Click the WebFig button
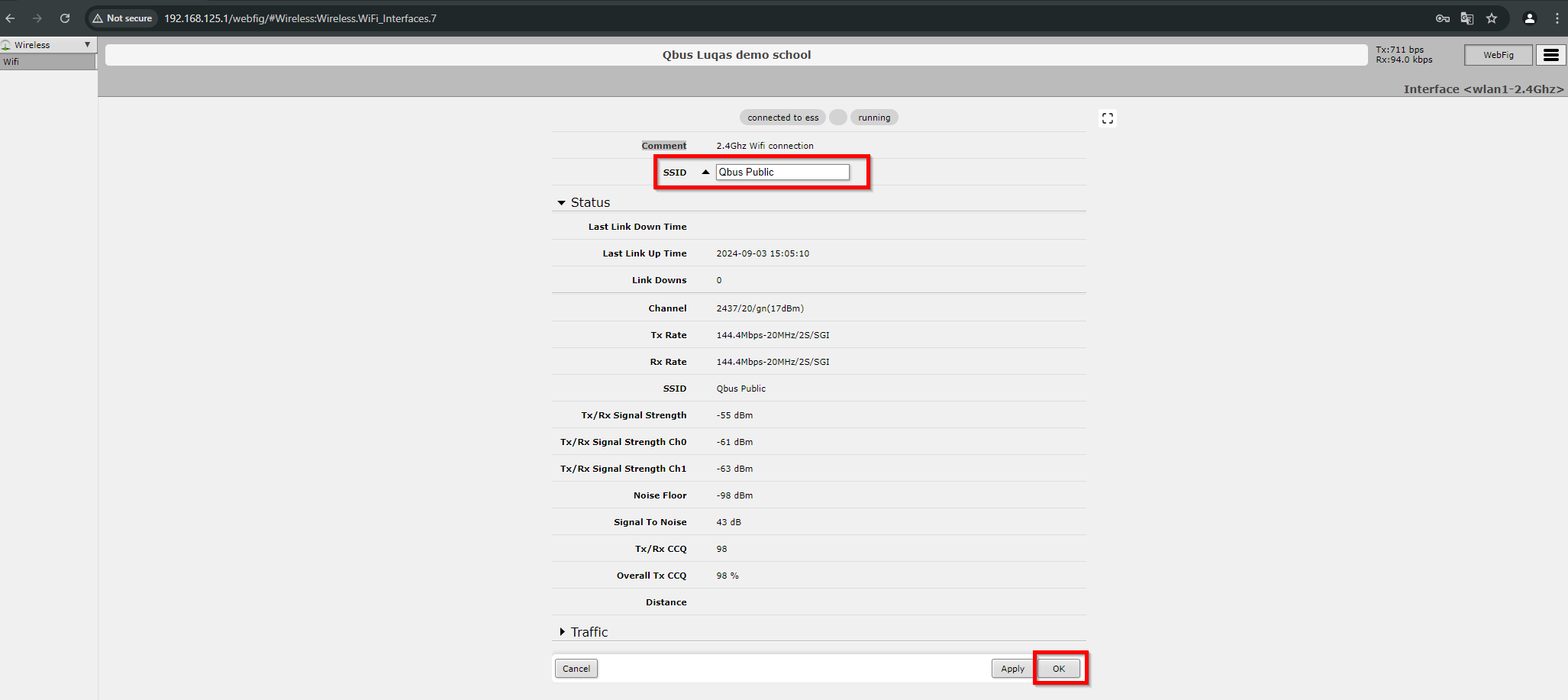The height and width of the screenshot is (700, 1568). pyautogui.click(x=1499, y=55)
